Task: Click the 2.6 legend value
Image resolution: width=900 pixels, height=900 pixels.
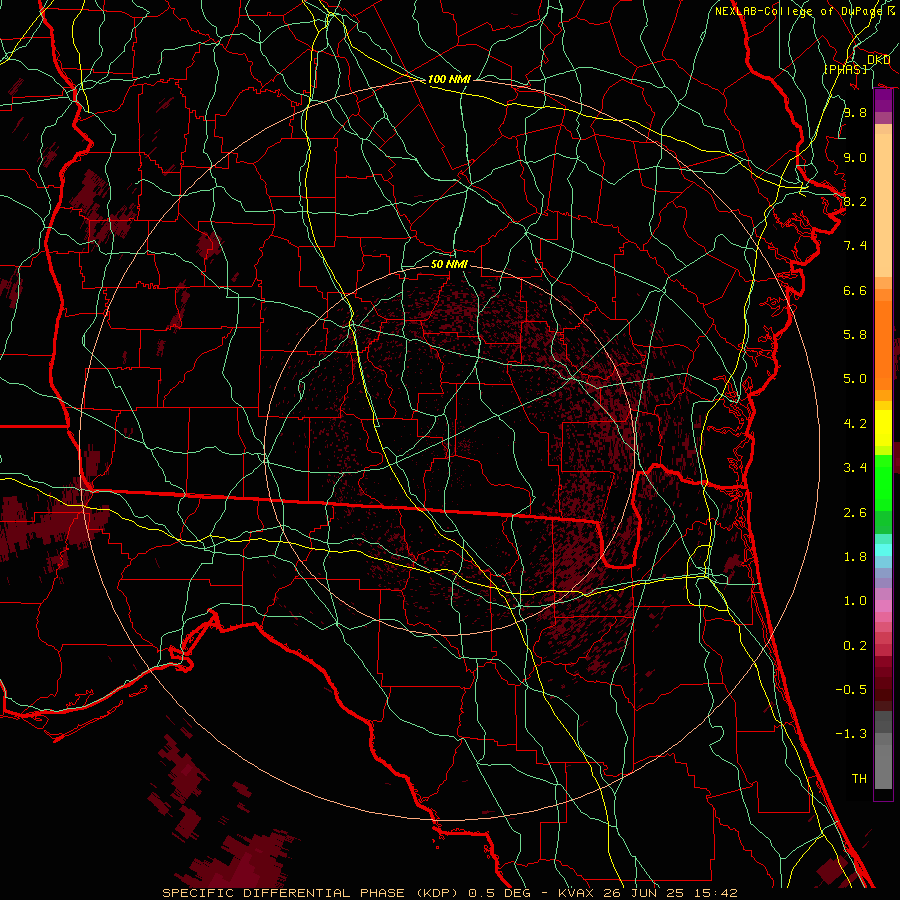Action: click(855, 513)
